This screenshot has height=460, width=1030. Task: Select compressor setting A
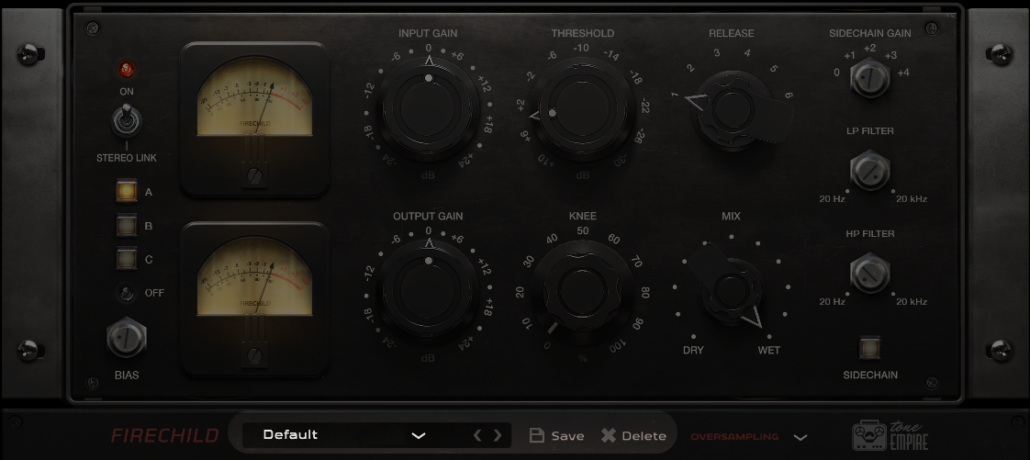coord(126,191)
